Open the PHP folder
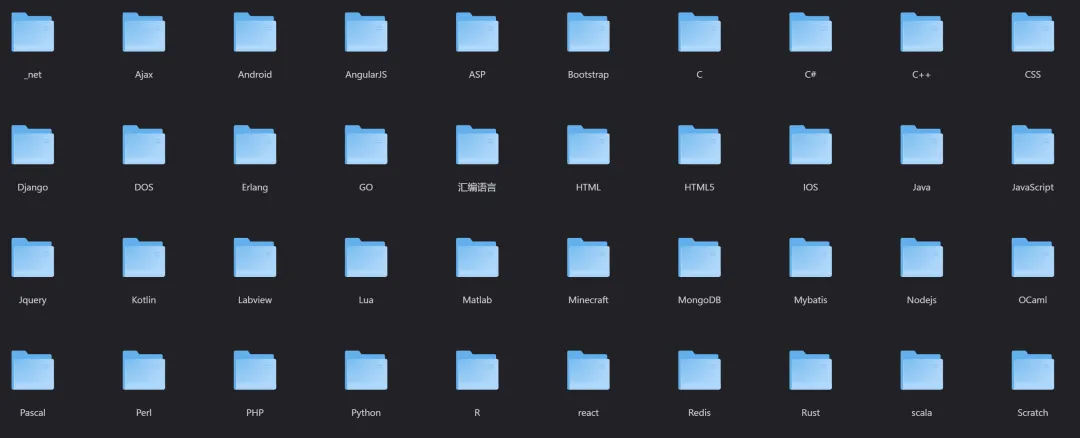The width and height of the screenshot is (1080, 438). pyautogui.click(x=255, y=371)
